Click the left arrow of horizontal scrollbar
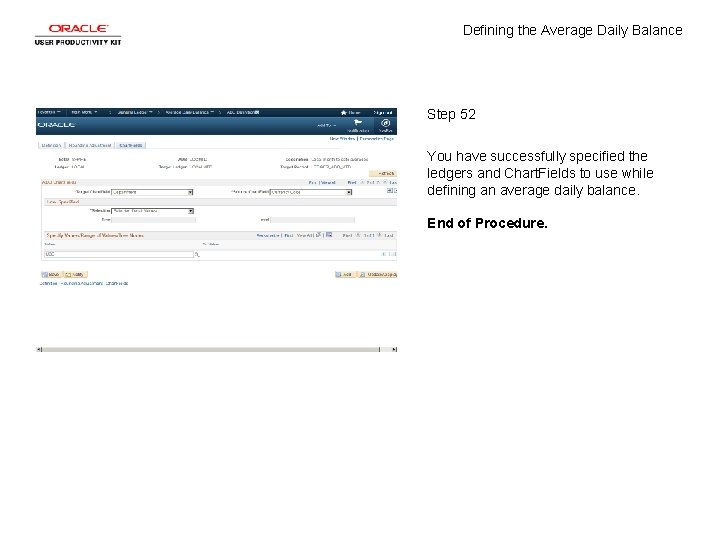 tap(39, 349)
